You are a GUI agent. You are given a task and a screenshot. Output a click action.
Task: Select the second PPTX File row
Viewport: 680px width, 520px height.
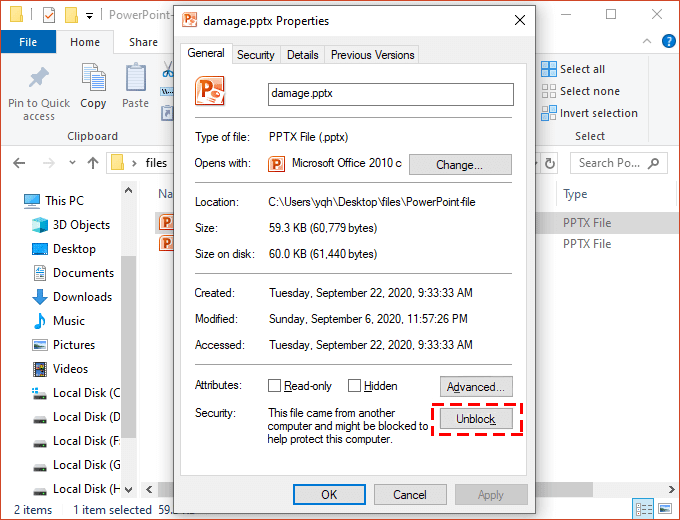pos(587,244)
